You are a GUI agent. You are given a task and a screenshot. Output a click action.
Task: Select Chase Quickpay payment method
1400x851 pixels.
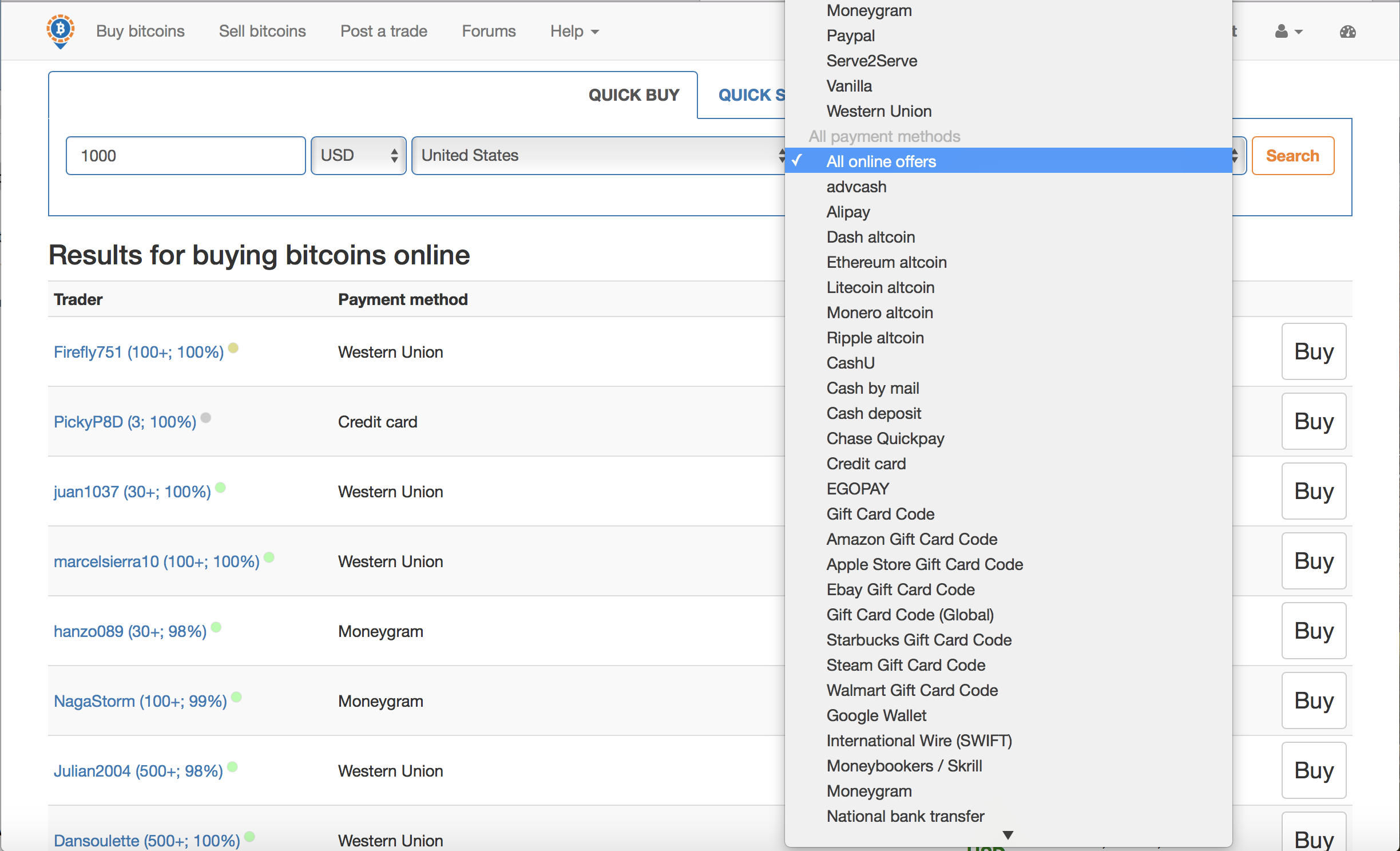click(x=885, y=438)
